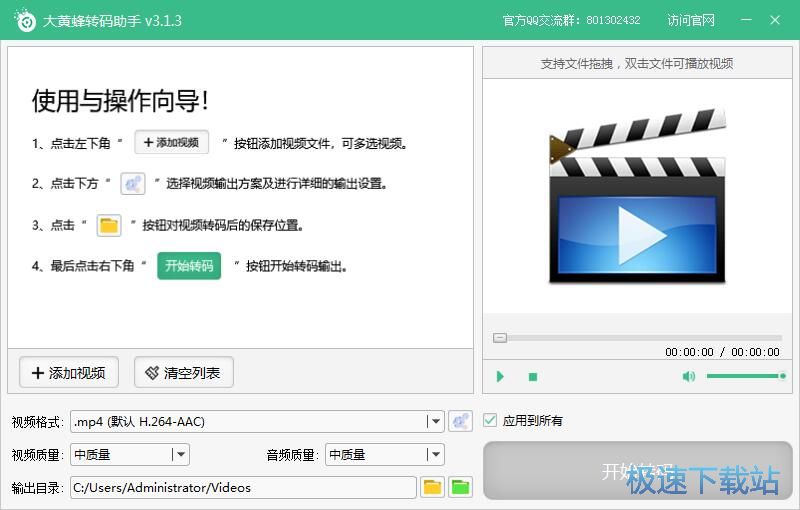The width and height of the screenshot is (800, 510).
Task: Open the 音频质量 dropdown
Action: click(x=434, y=454)
